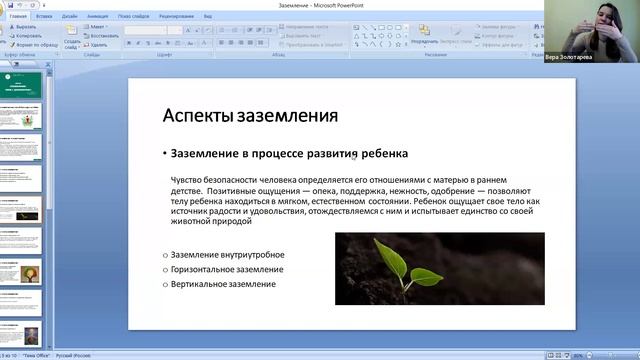Viewport: 640px width, 360px height.
Task: Switch to slide sorter view in status bar
Action: pos(558,356)
